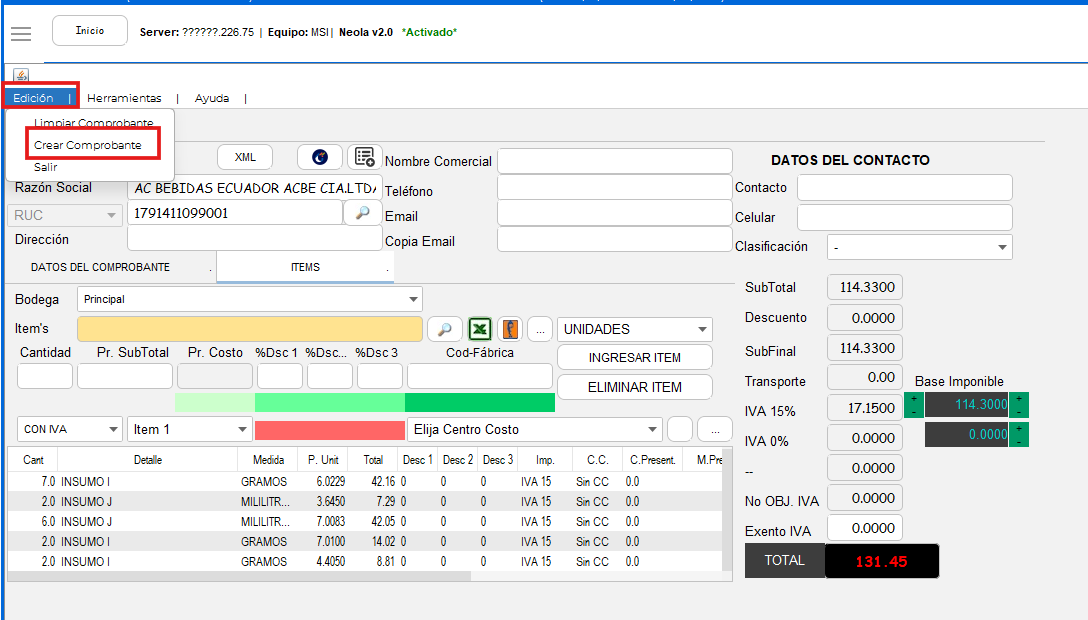This screenshot has width=1088, height=620.
Task: Expand the Elija Centro Costo dropdown
Action: click(x=651, y=430)
